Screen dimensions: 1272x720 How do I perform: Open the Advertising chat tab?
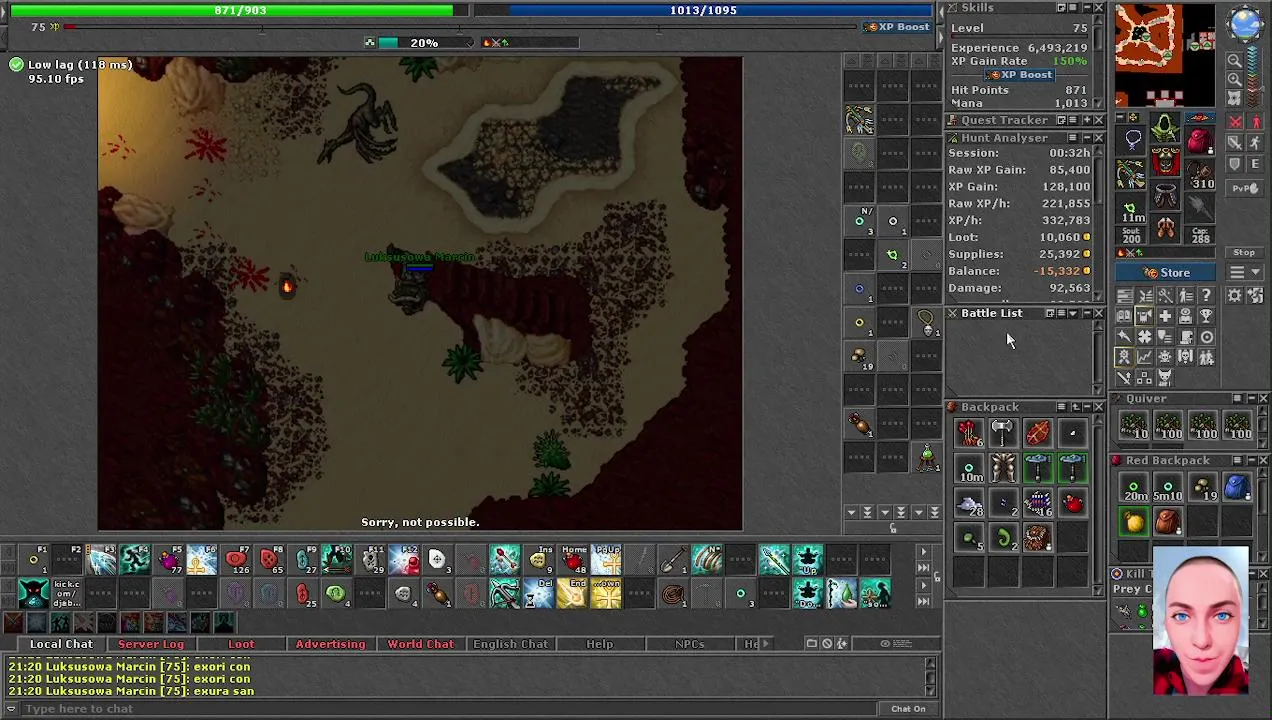tap(330, 644)
